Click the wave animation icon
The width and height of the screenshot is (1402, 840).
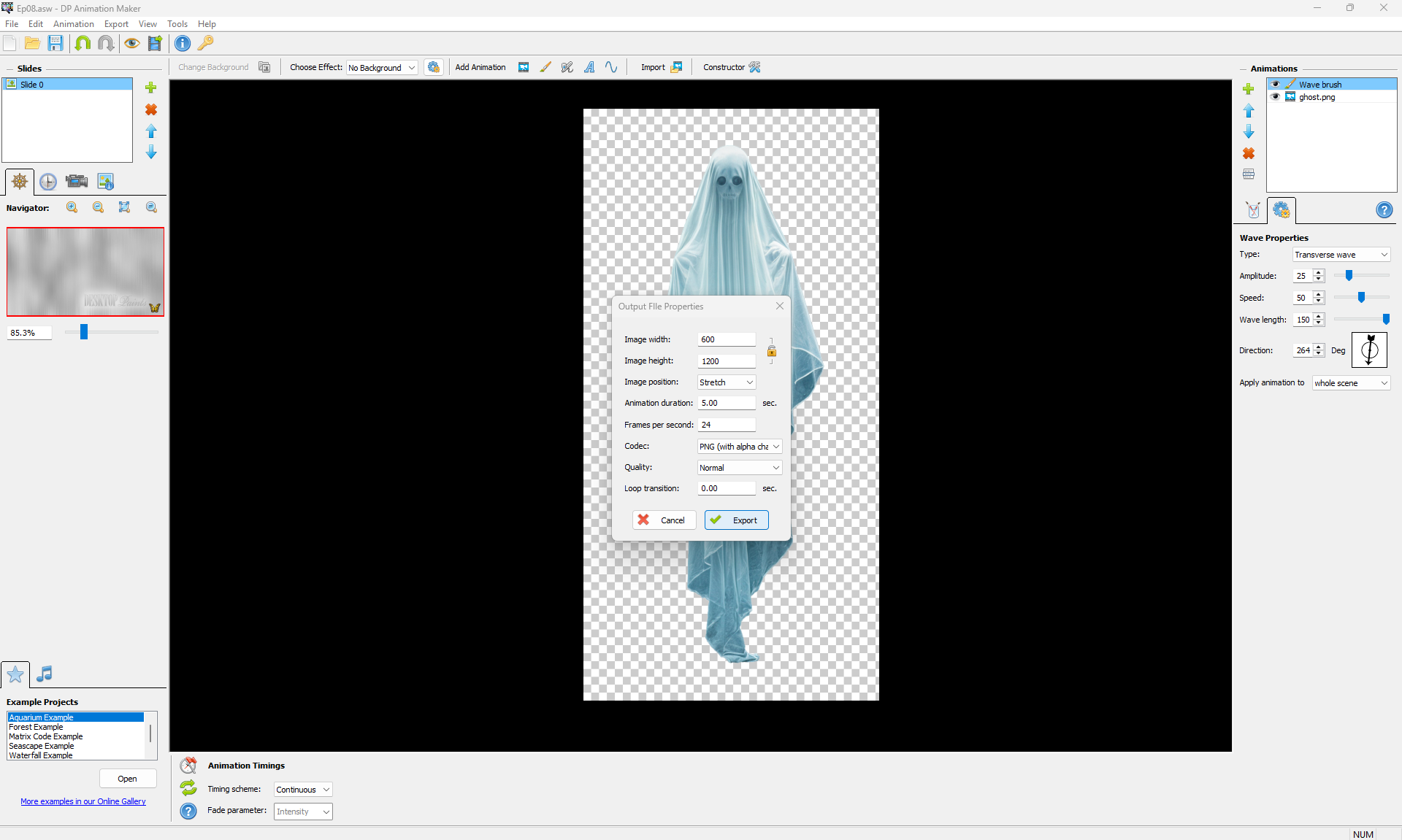[611, 67]
